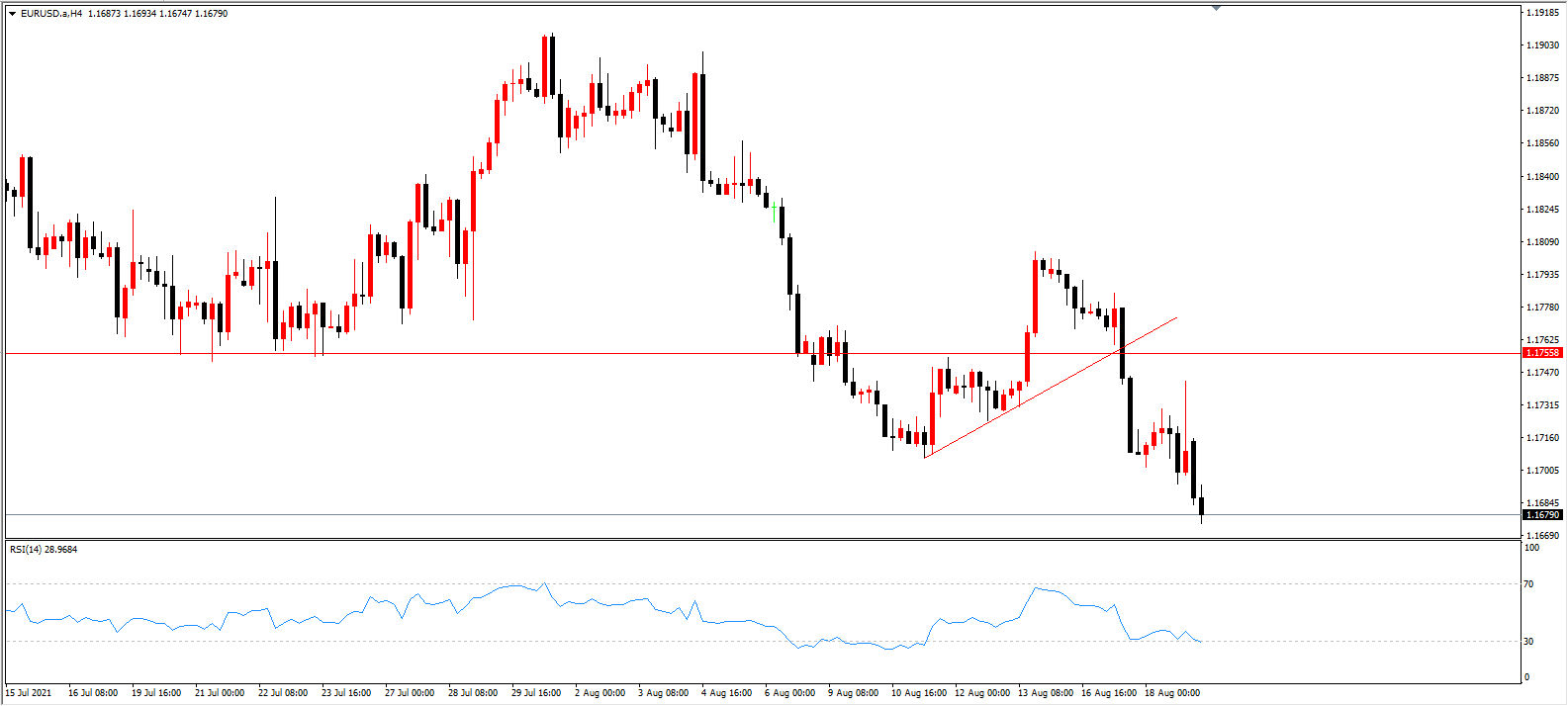The width and height of the screenshot is (1568, 706).
Task: Click the 18 Aug 00:00 time label
Action: click(1172, 693)
